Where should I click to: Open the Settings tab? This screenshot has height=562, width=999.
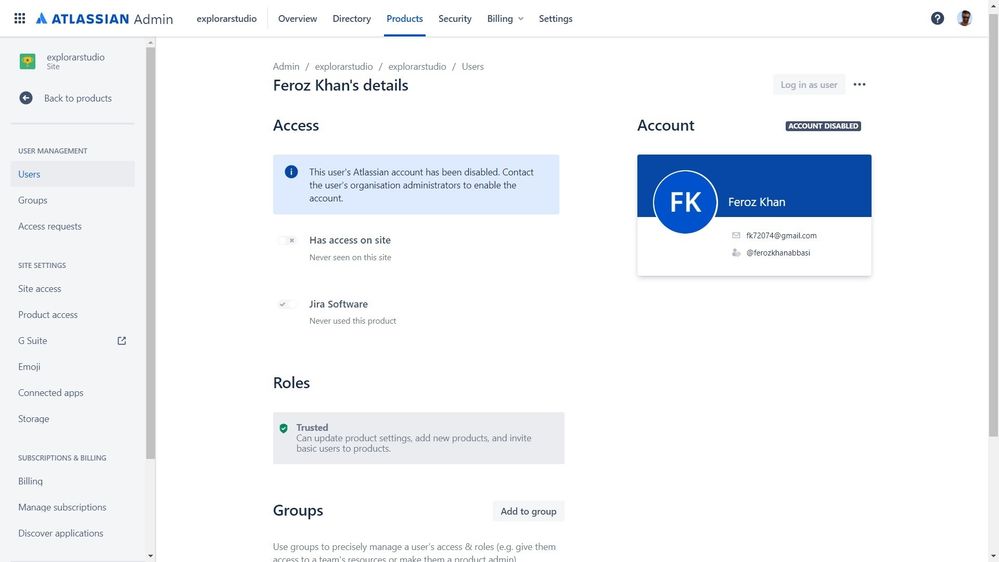tap(556, 18)
